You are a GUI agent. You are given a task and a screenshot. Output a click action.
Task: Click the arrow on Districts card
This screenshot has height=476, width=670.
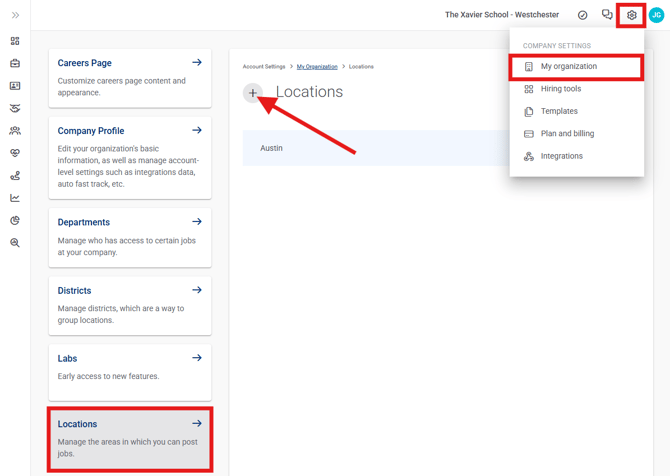[197, 290]
